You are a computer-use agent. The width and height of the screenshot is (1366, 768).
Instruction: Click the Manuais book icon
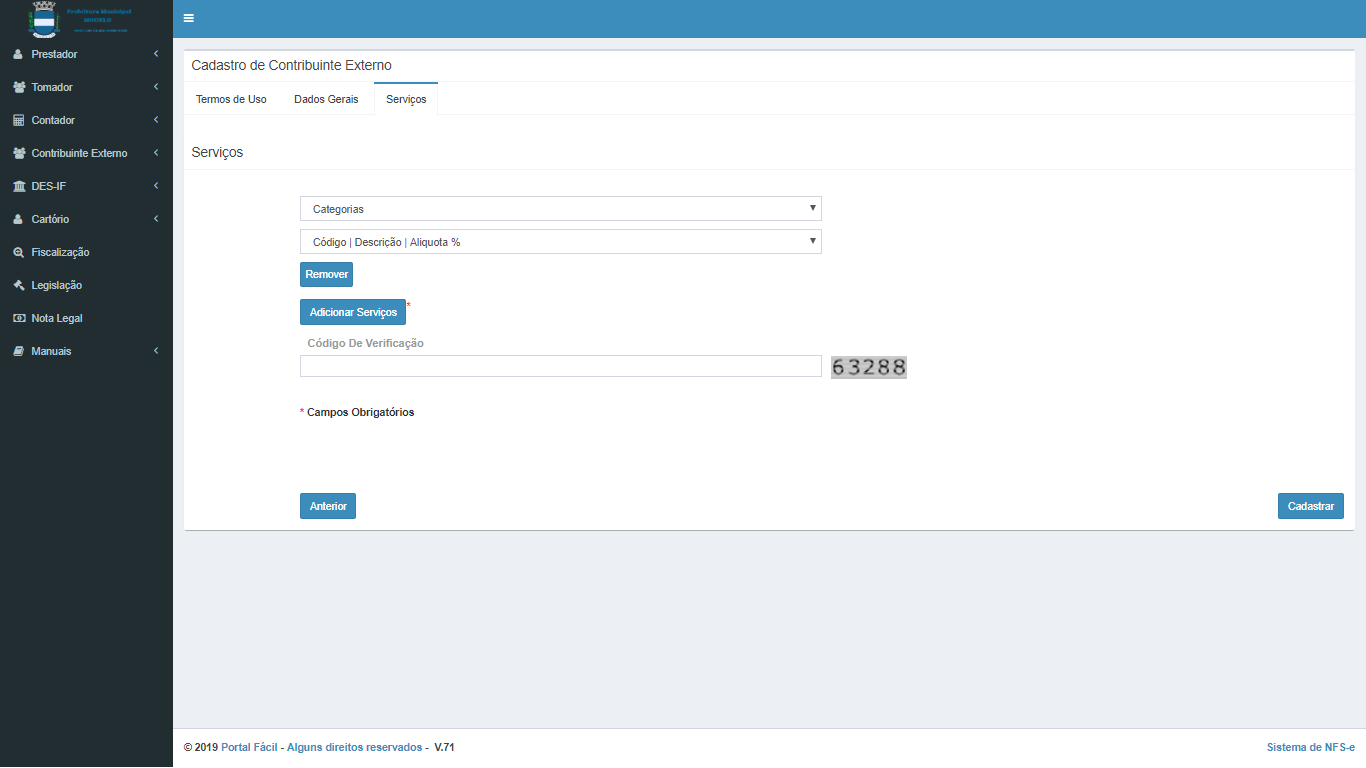coord(18,351)
